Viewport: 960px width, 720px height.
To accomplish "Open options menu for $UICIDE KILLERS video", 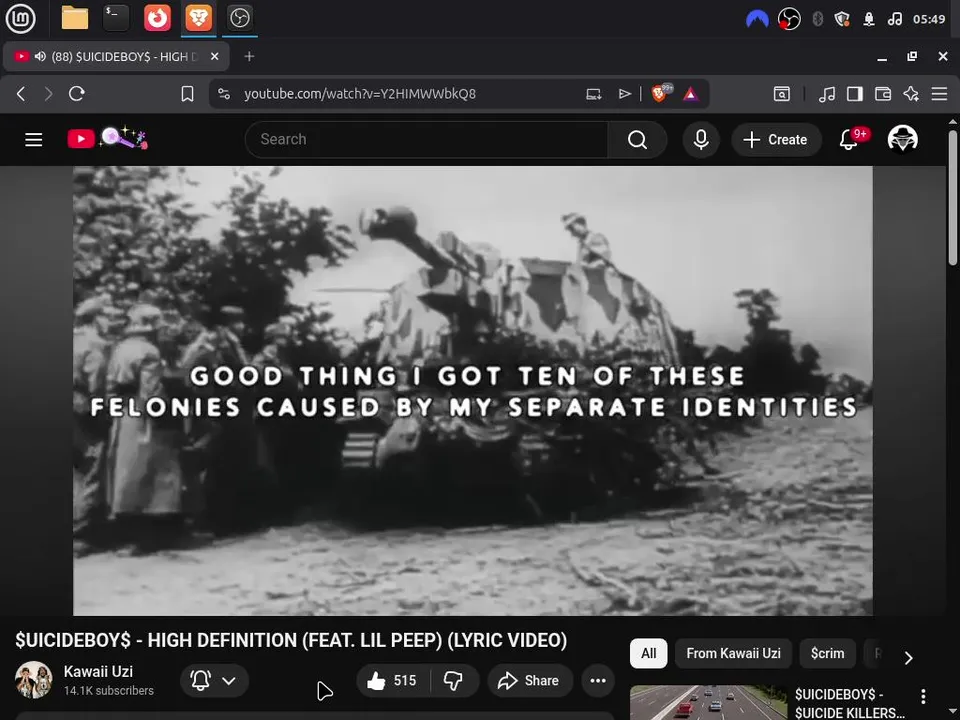I will coord(923,696).
